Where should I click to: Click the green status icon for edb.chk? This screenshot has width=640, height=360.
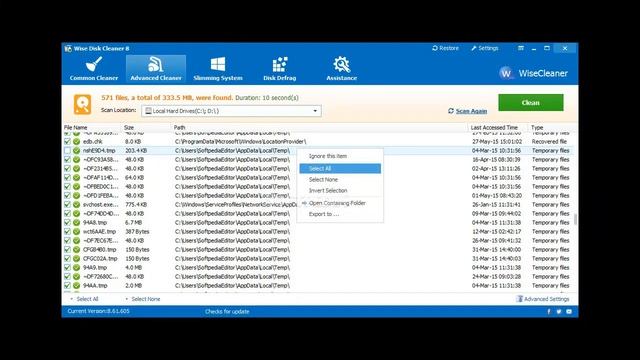pyautogui.click(x=76, y=142)
